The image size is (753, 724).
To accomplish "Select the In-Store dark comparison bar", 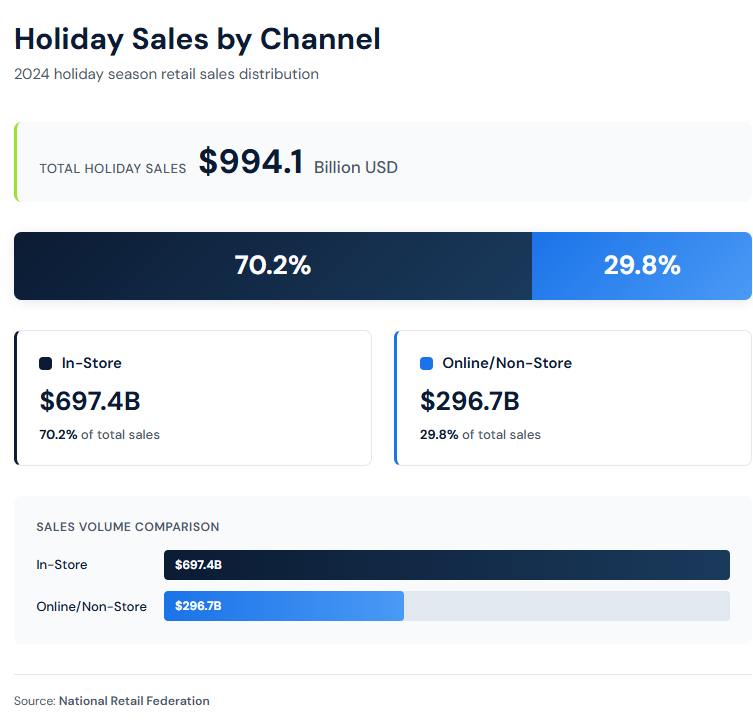I will [x=447, y=565].
